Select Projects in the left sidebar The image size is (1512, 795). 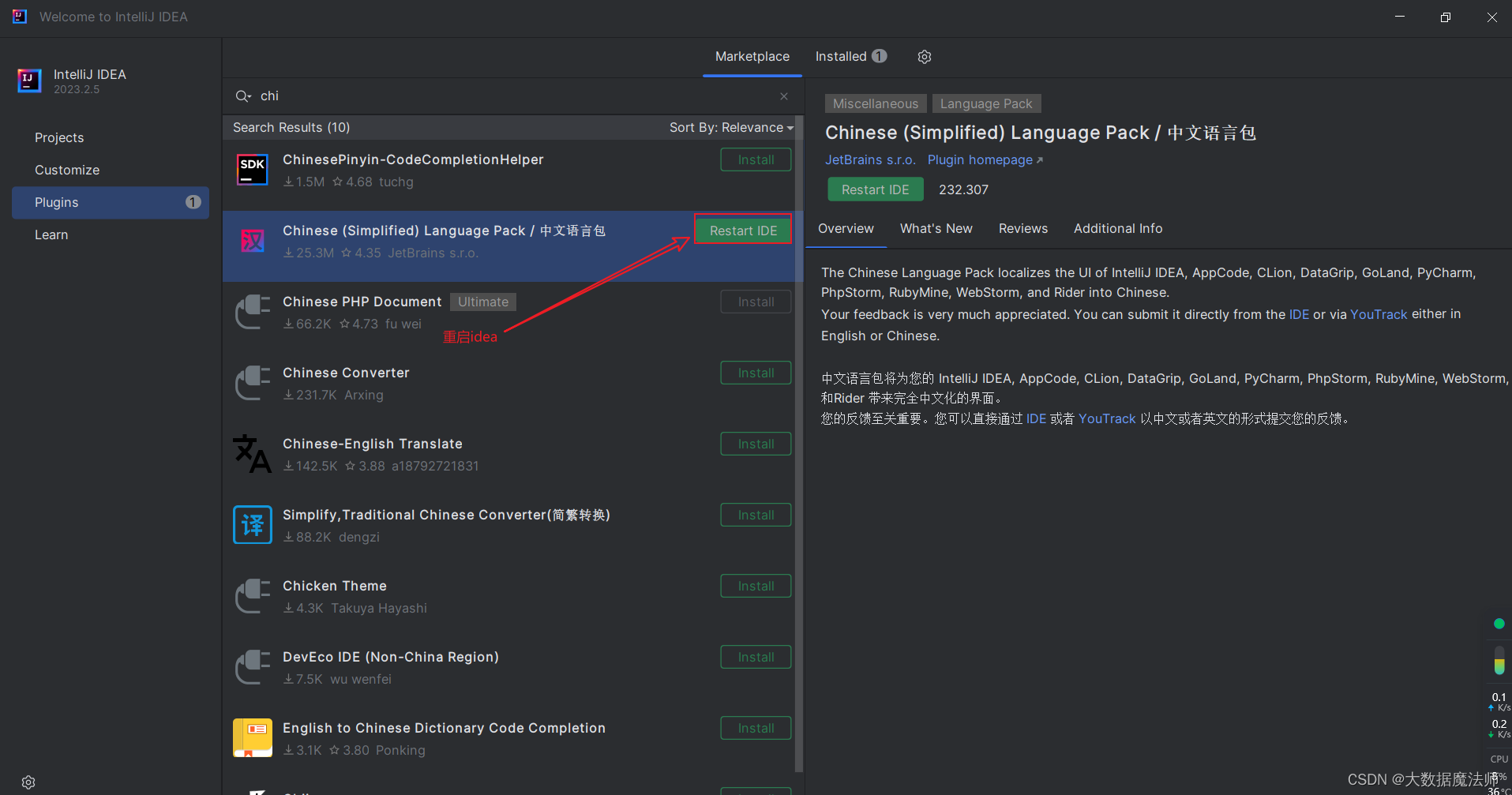point(111,137)
